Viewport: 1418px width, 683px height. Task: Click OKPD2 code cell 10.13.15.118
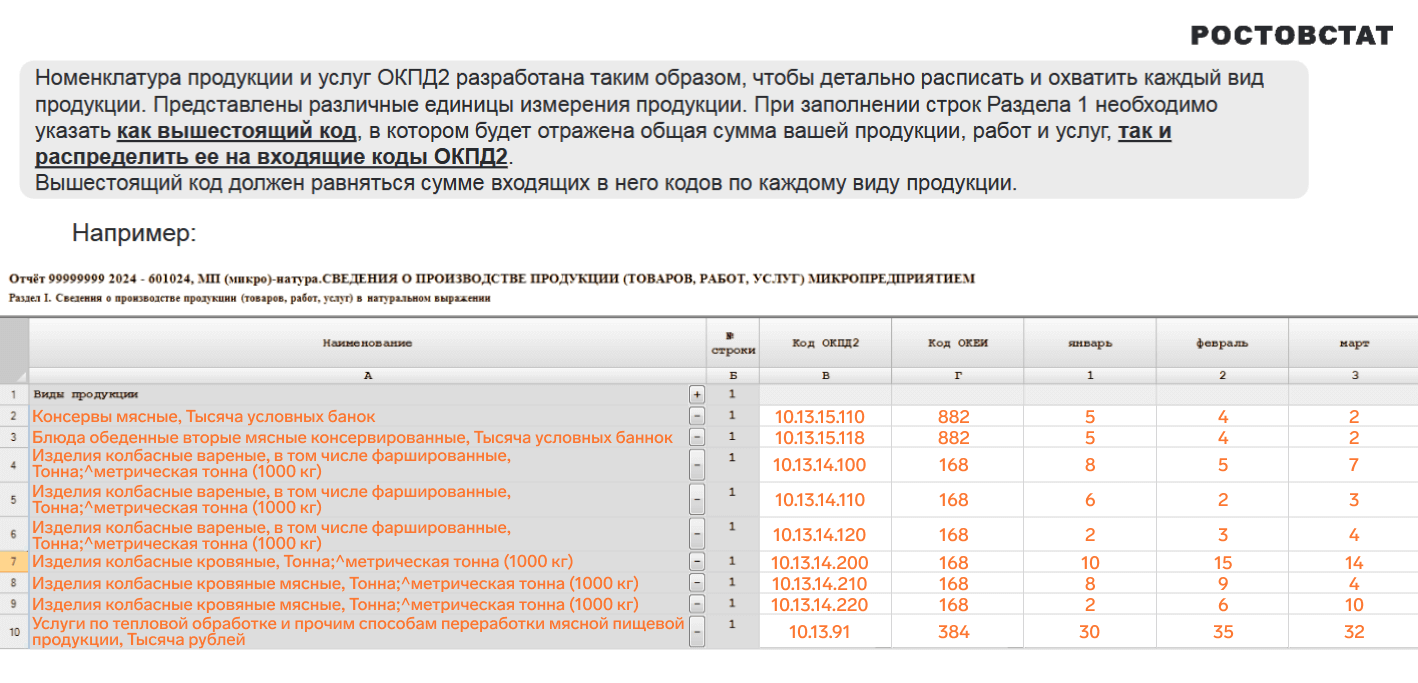(826, 437)
